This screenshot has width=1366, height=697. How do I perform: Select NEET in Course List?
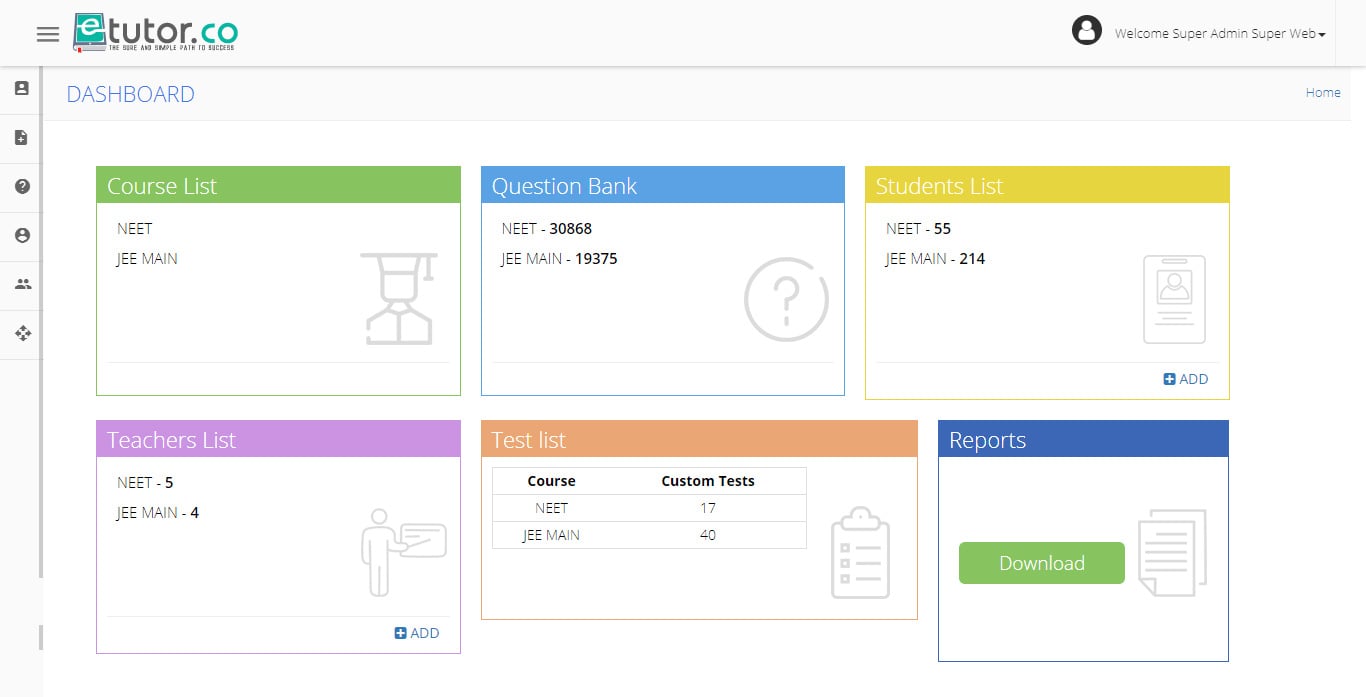click(x=135, y=228)
